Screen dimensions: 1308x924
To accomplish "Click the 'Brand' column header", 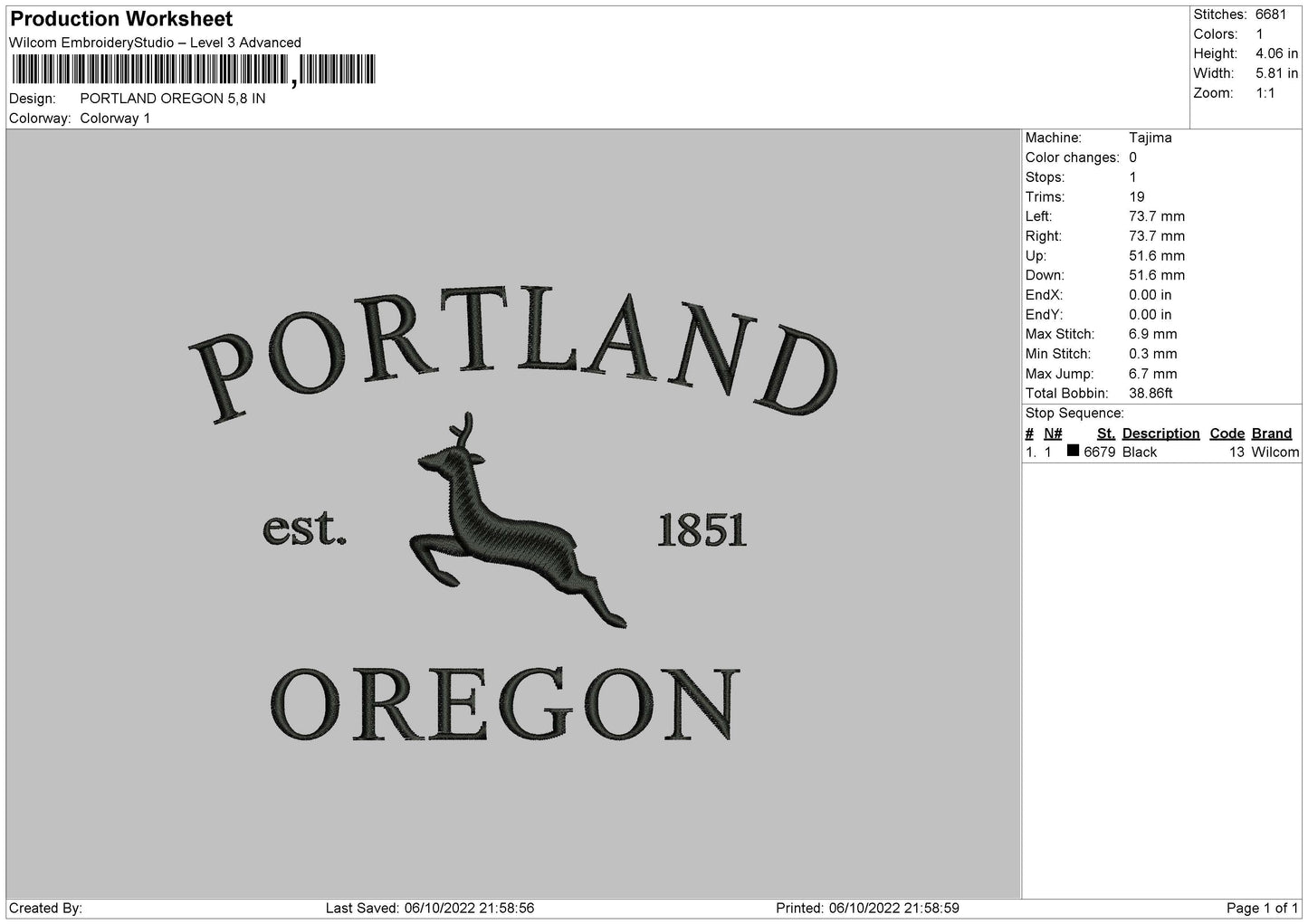I will tap(1272, 433).
